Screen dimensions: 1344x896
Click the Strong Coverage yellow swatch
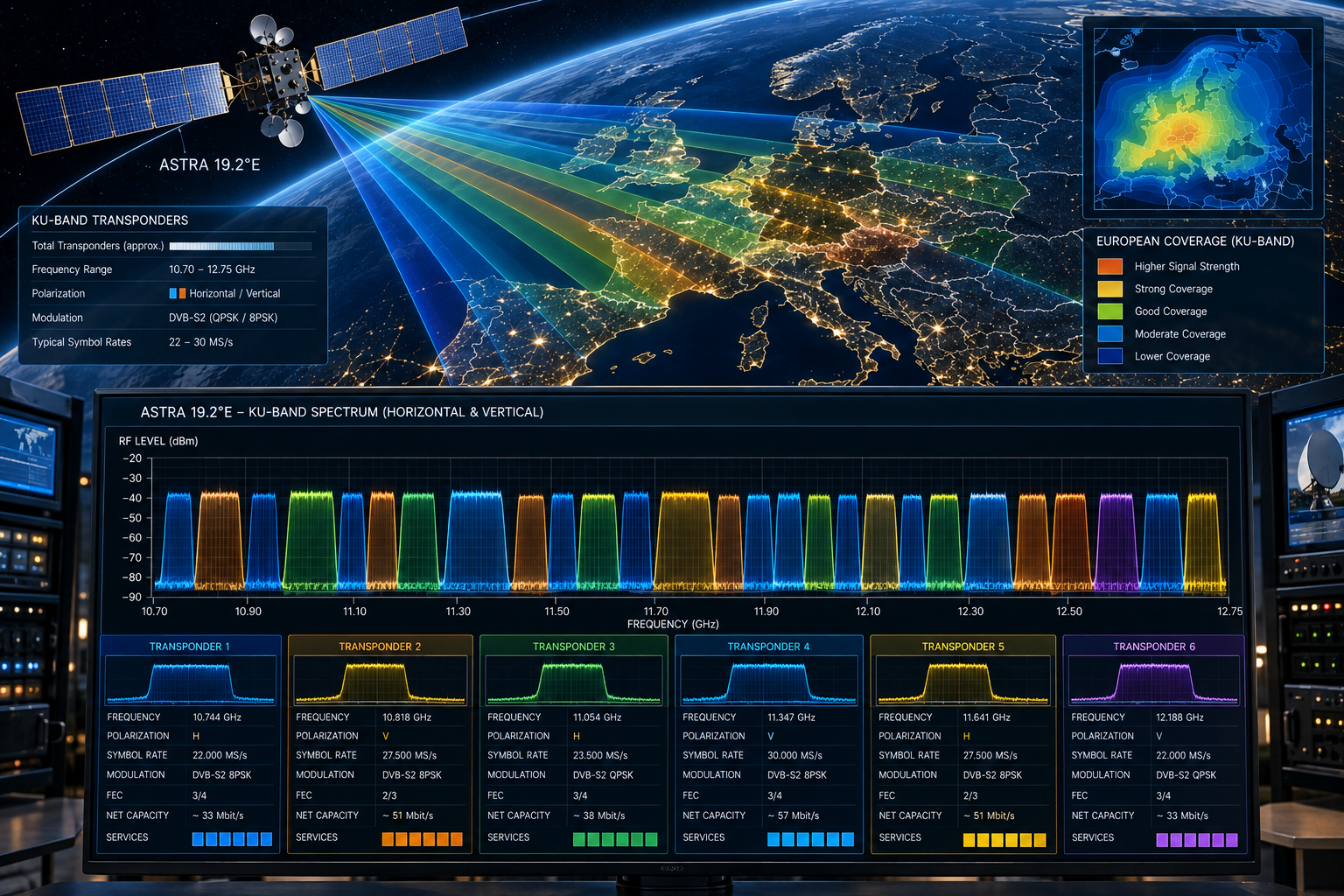click(1109, 289)
